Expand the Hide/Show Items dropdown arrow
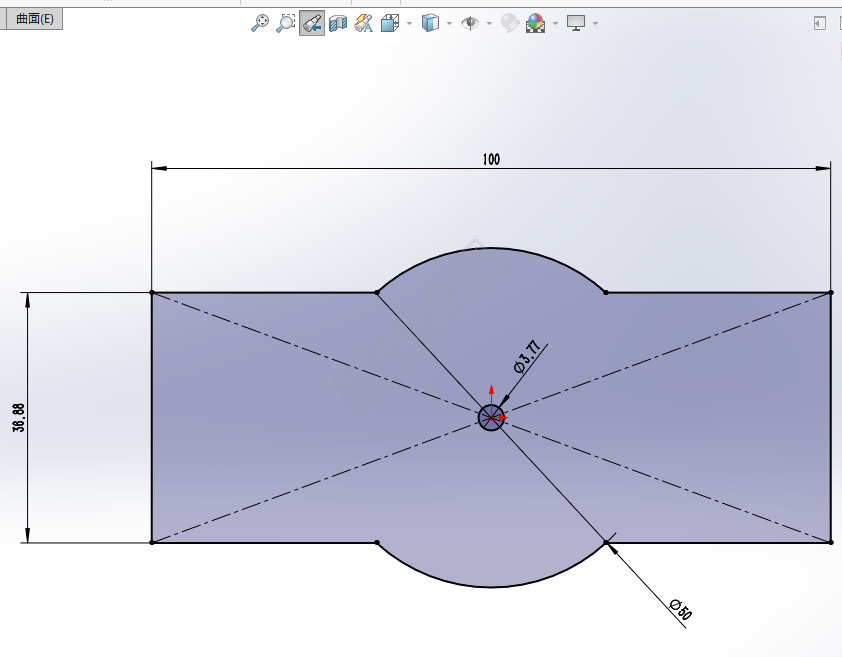 (487, 23)
